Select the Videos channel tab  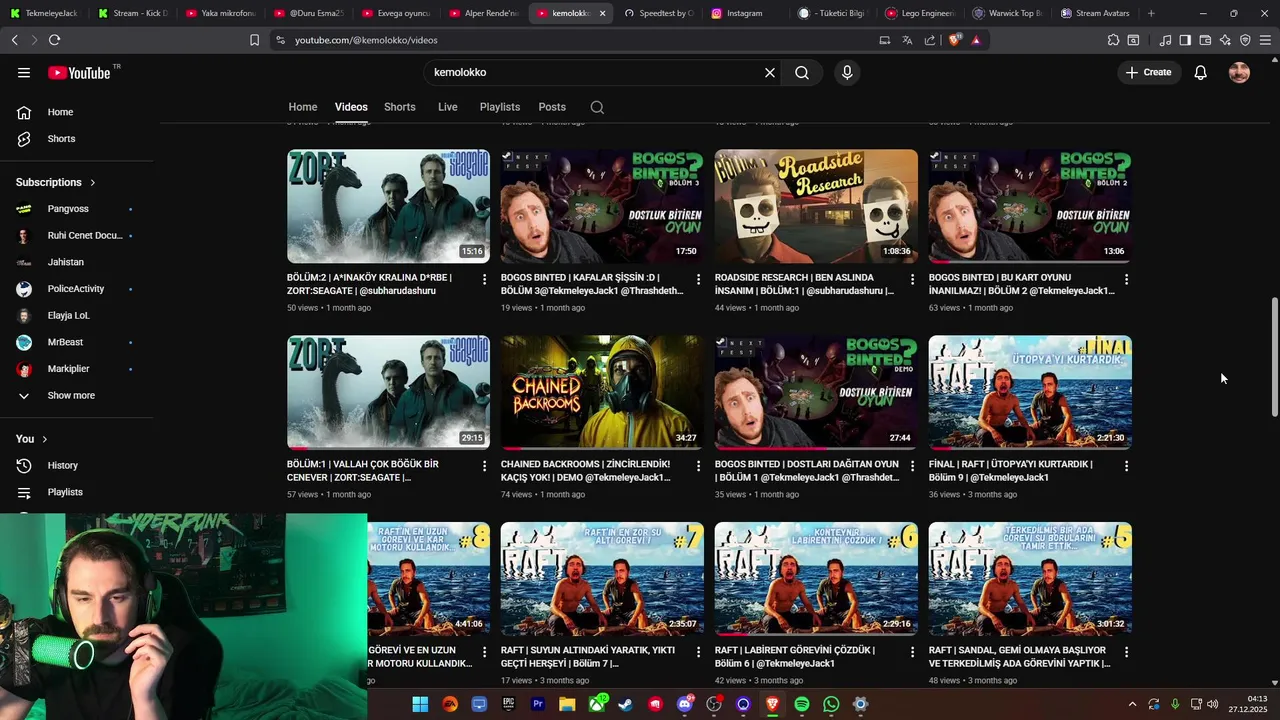pos(351,107)
